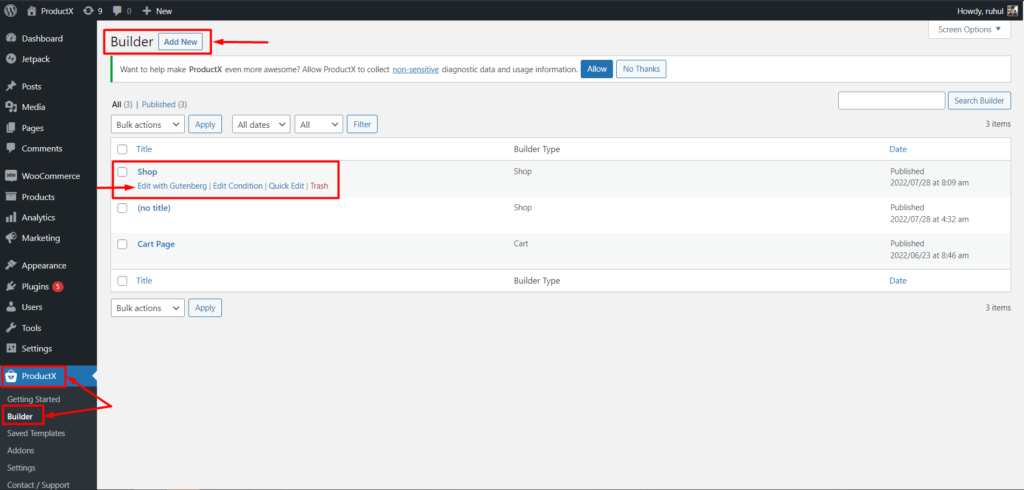Click the Filter button
The width and height of the screenshot is (1024, 490).
[x=362, y=124]
